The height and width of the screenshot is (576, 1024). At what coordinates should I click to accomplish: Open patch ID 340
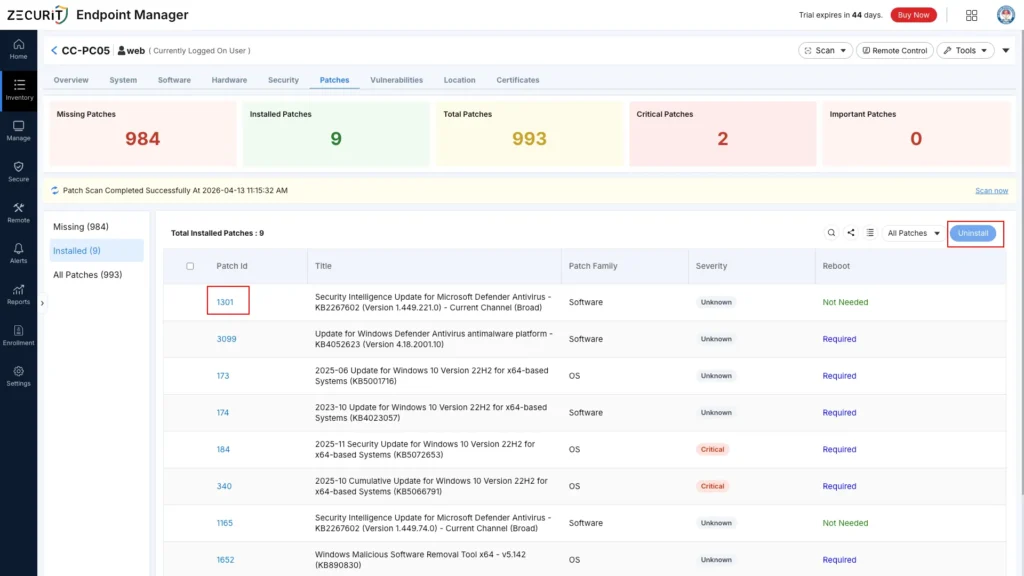click(224, 486)
